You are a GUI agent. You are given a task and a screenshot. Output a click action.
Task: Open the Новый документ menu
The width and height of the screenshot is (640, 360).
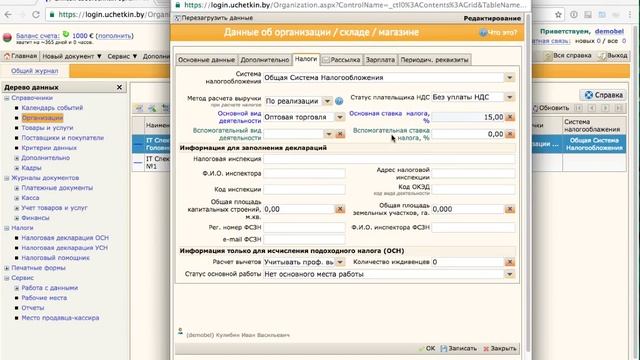point(72,56)
